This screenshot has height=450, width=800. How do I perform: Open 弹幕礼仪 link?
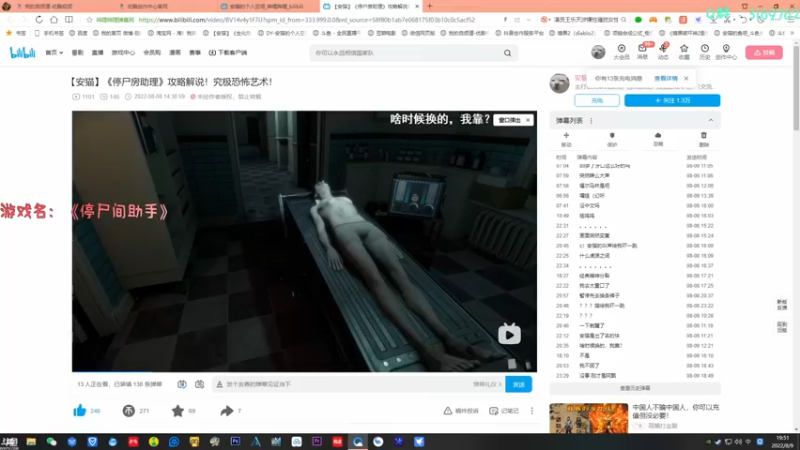487,384
